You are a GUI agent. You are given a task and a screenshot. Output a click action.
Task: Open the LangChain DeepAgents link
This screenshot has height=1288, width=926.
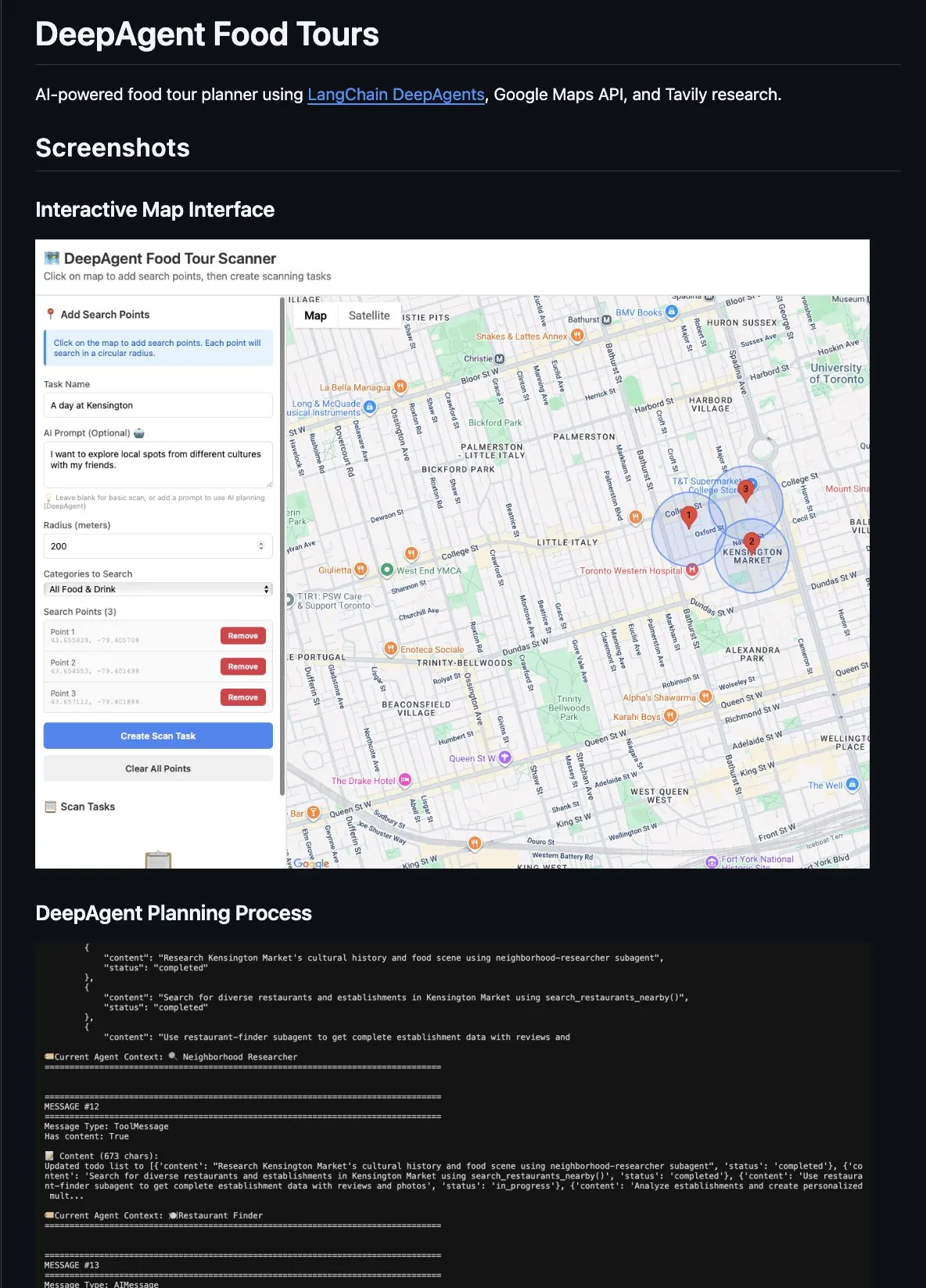[x=396, y=95]
